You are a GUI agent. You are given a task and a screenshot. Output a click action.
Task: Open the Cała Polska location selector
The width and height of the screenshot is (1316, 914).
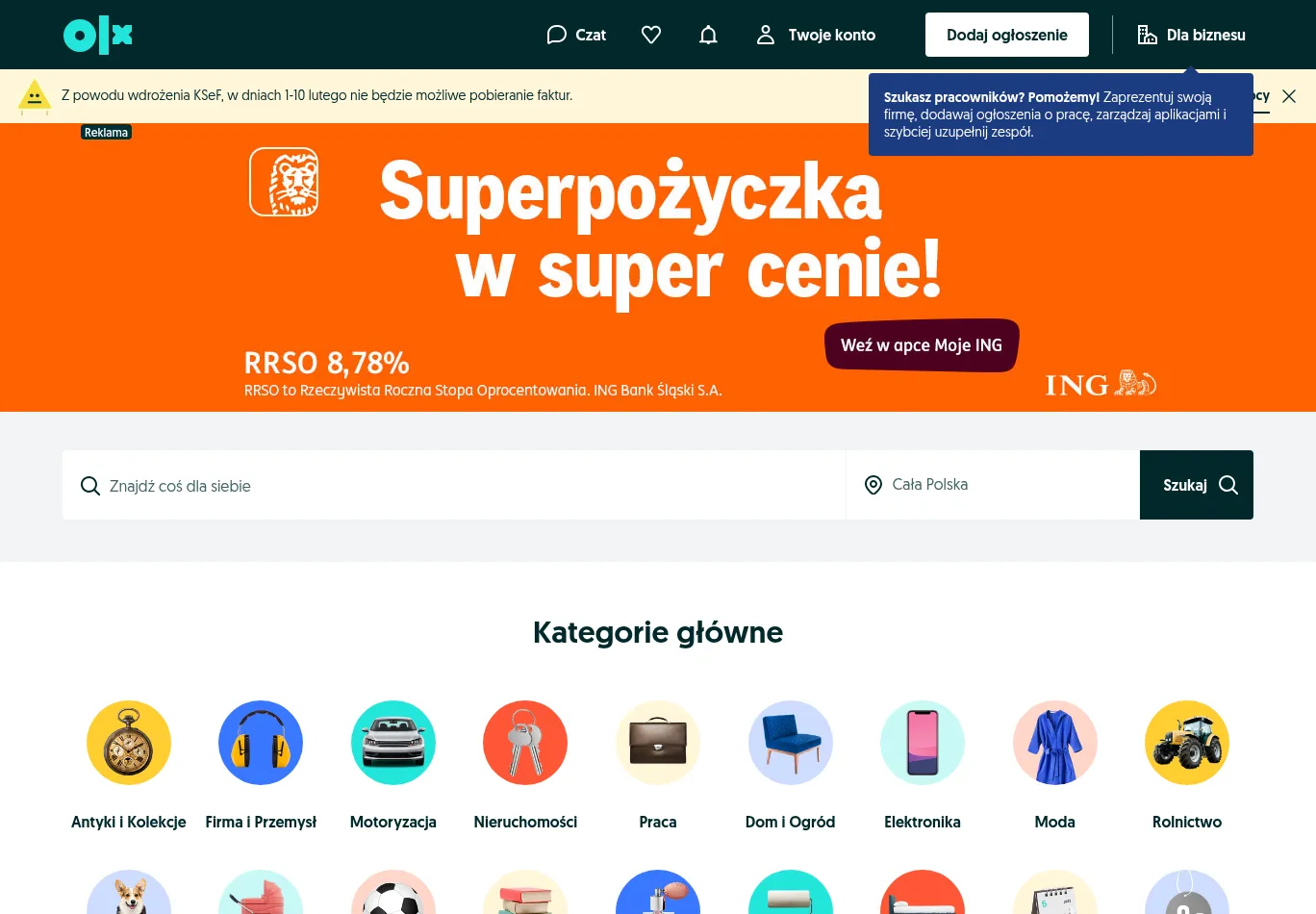pos(993,485)
